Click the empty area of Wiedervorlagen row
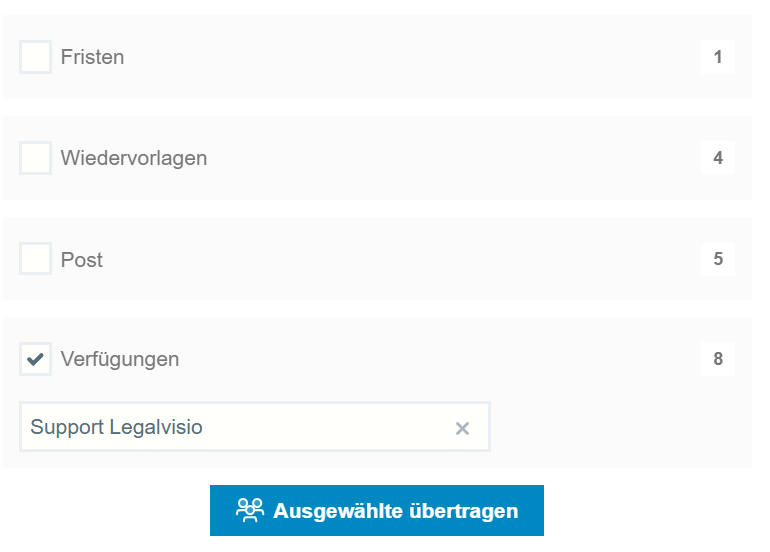770x552 pixels. click(x=454, y=158)
